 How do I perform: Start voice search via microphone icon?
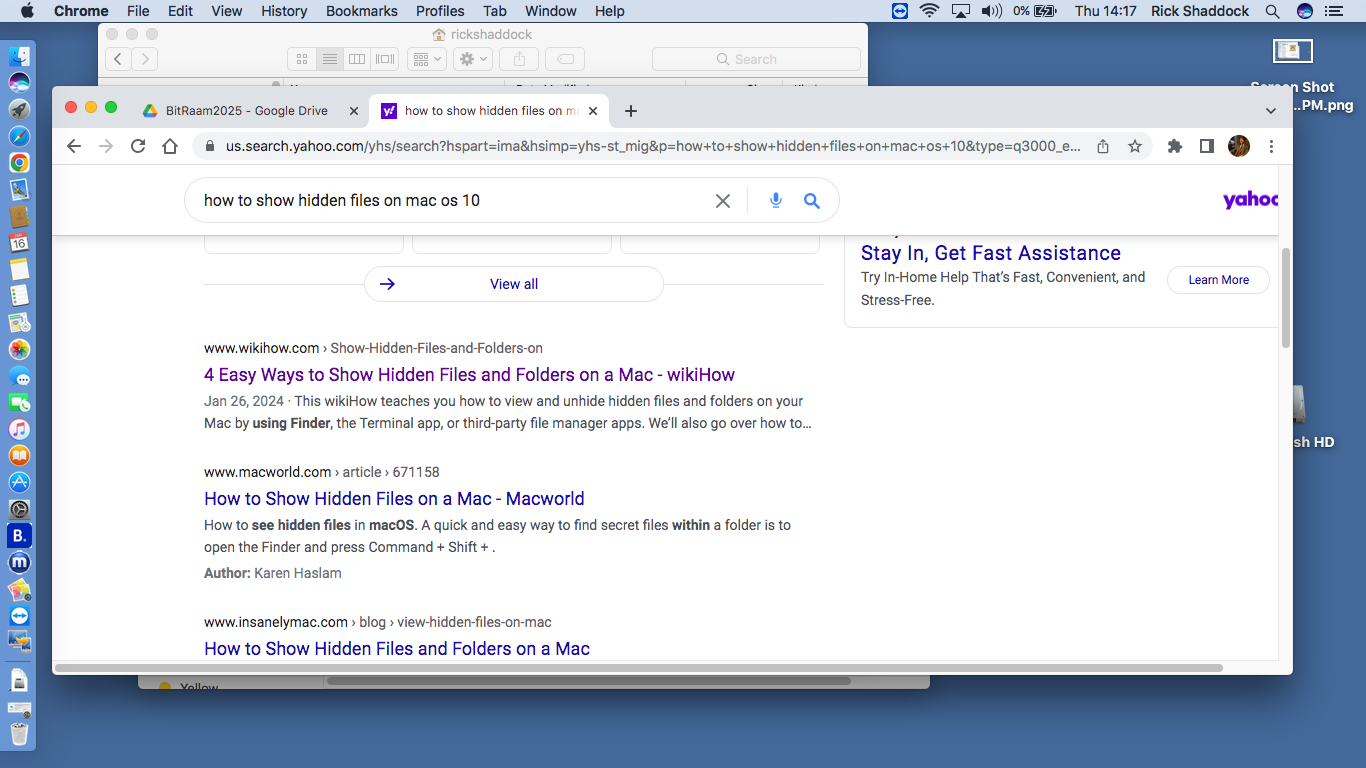[775, 201]
